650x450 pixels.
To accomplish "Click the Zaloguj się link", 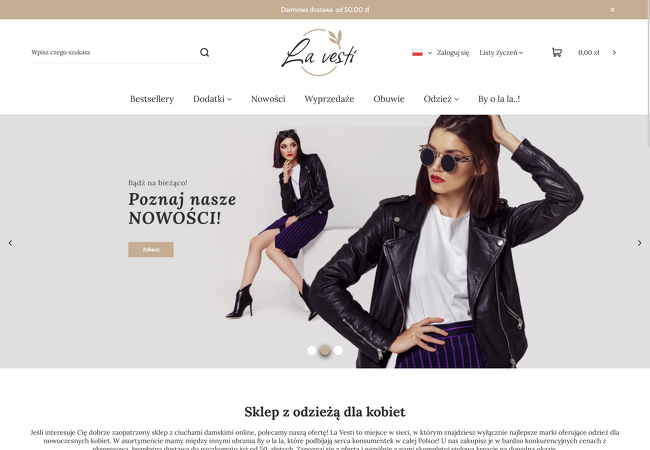I will pos(453,53).
